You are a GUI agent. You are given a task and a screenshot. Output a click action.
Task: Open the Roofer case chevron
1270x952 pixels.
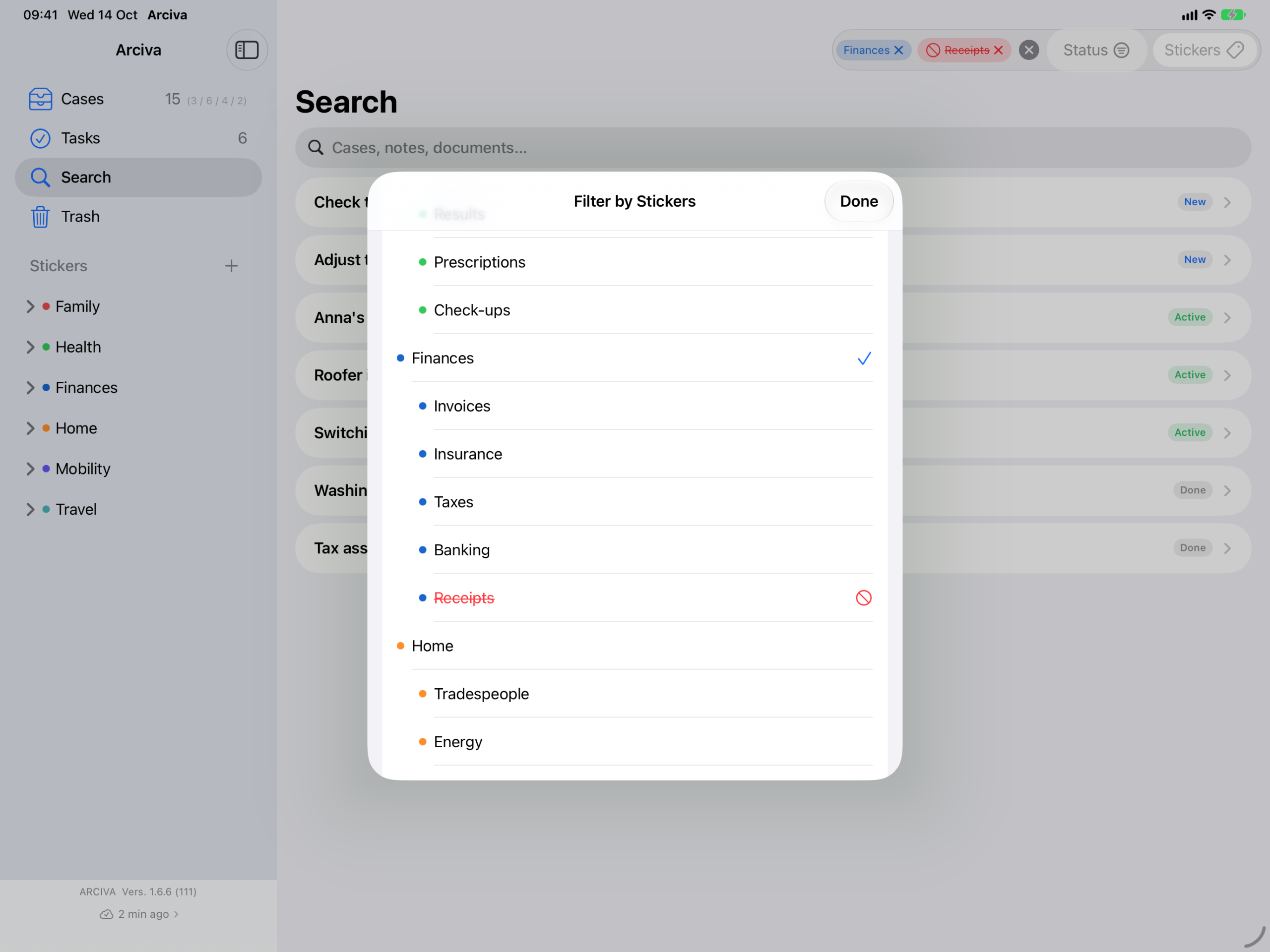1227,375
